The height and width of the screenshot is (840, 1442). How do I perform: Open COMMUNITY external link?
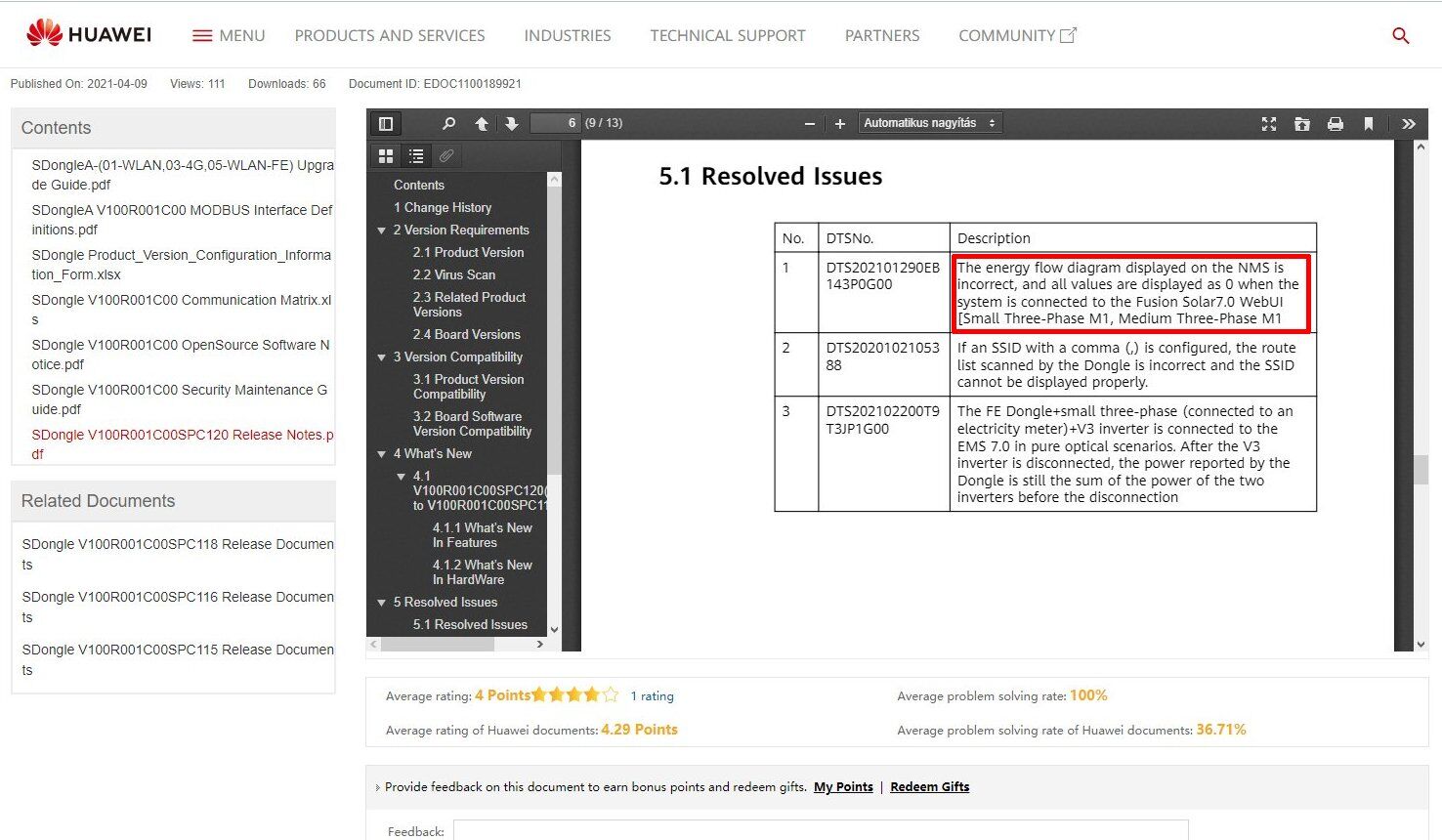(1017, 35)
